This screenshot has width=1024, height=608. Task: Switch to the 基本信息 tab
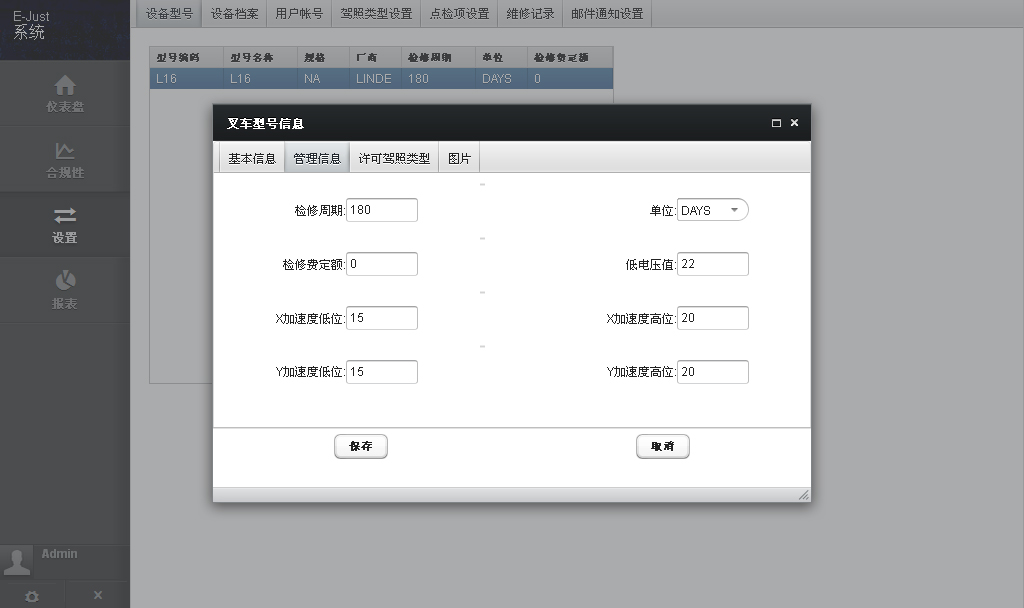click(251, 158)
